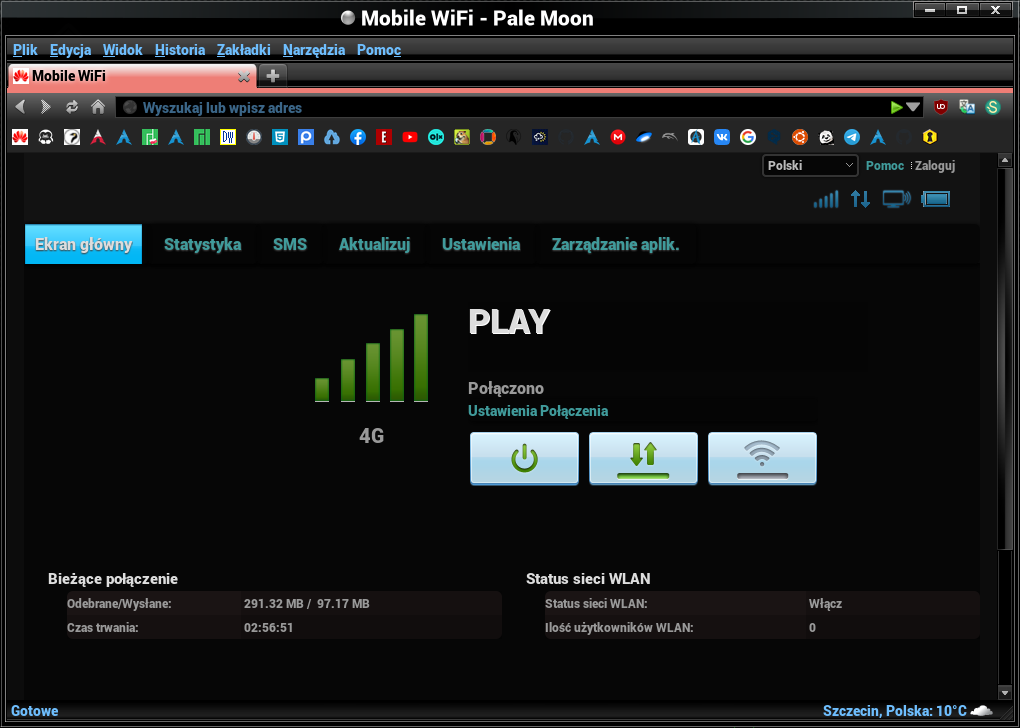Open the Google bookmark icon
This screenshot has width=1020, height=728.
point(748,137)
